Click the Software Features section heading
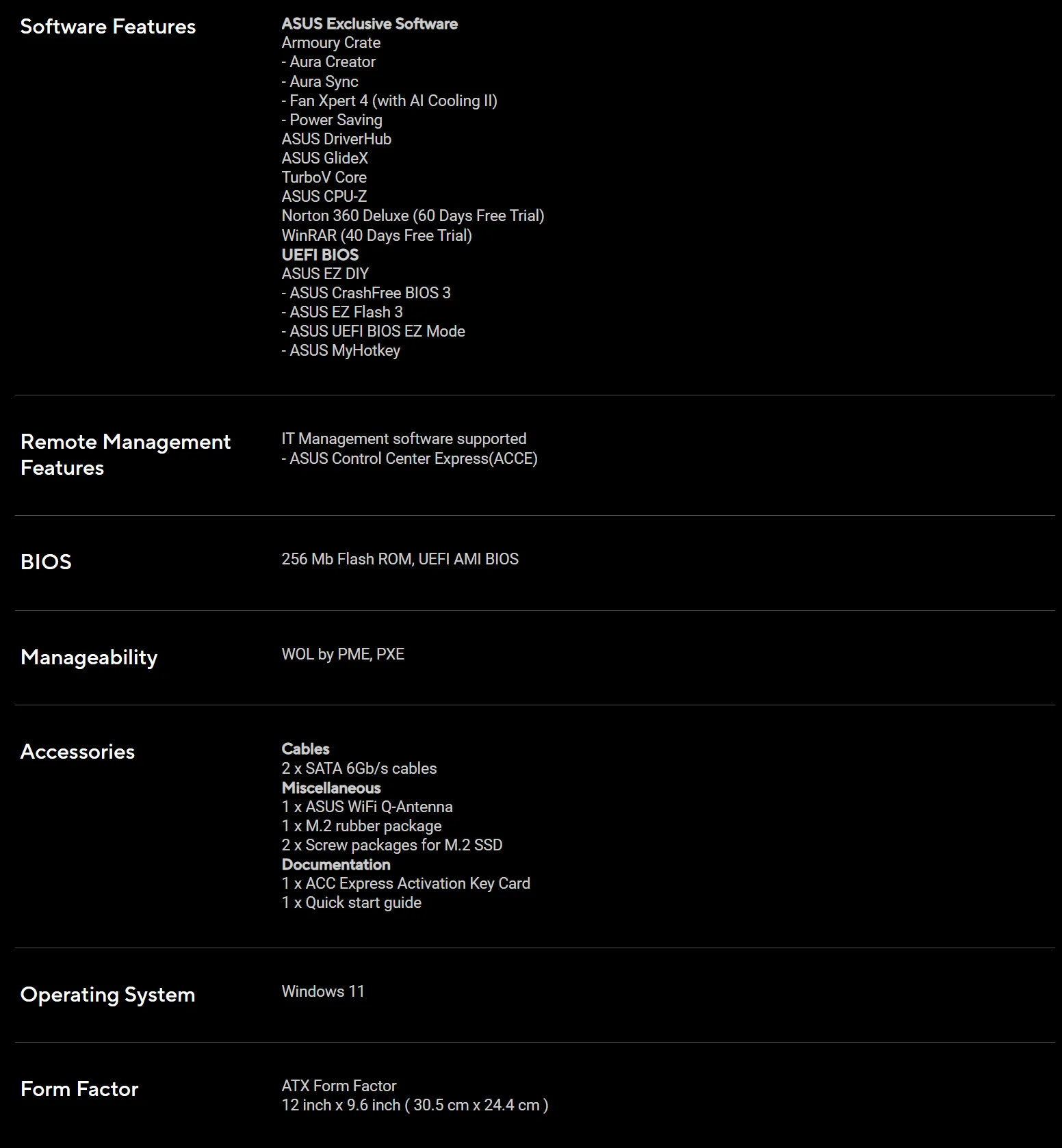 (x=108, y=27)
